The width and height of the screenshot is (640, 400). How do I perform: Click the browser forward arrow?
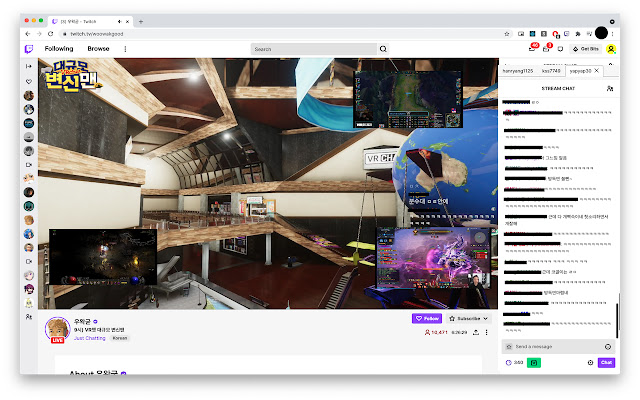[39, 34]
